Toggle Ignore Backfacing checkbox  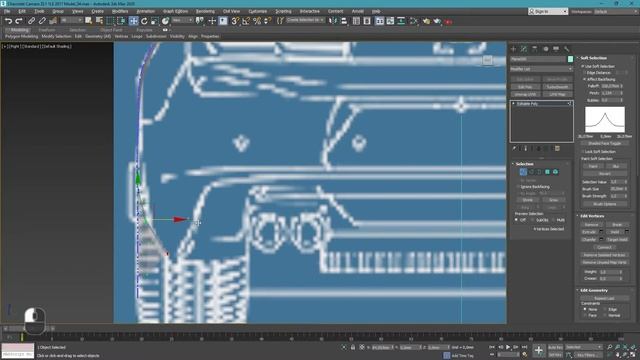pos(518,187)
